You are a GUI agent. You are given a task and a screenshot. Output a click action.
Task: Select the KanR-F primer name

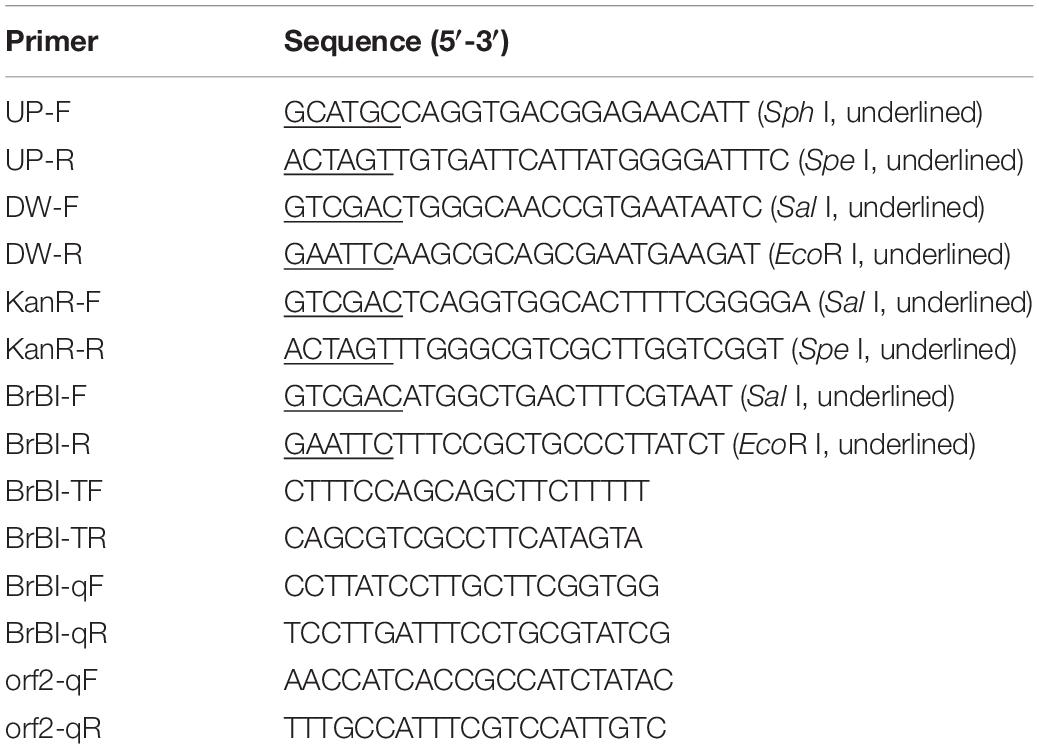point(52,302)
